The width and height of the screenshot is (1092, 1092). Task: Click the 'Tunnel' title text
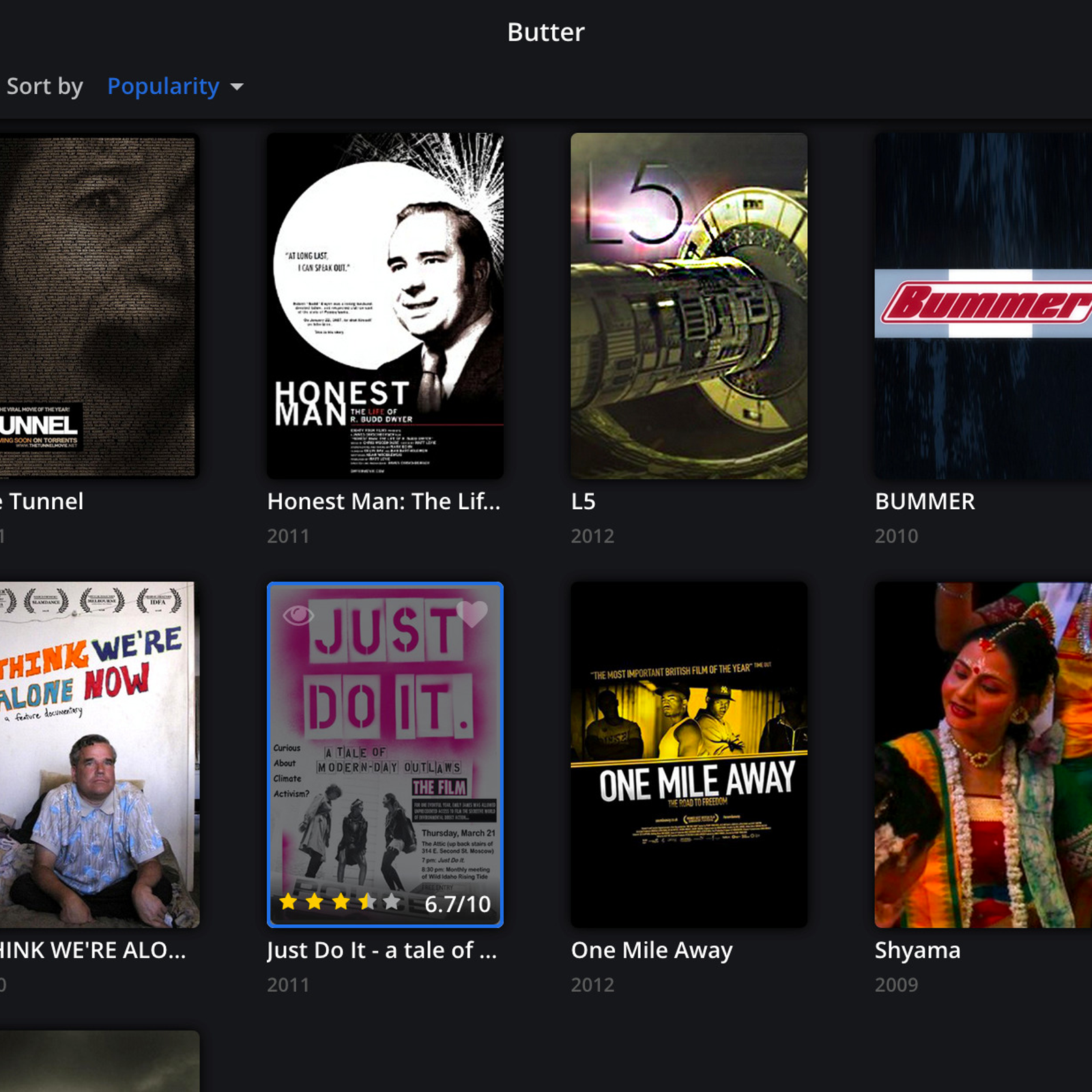46,502
